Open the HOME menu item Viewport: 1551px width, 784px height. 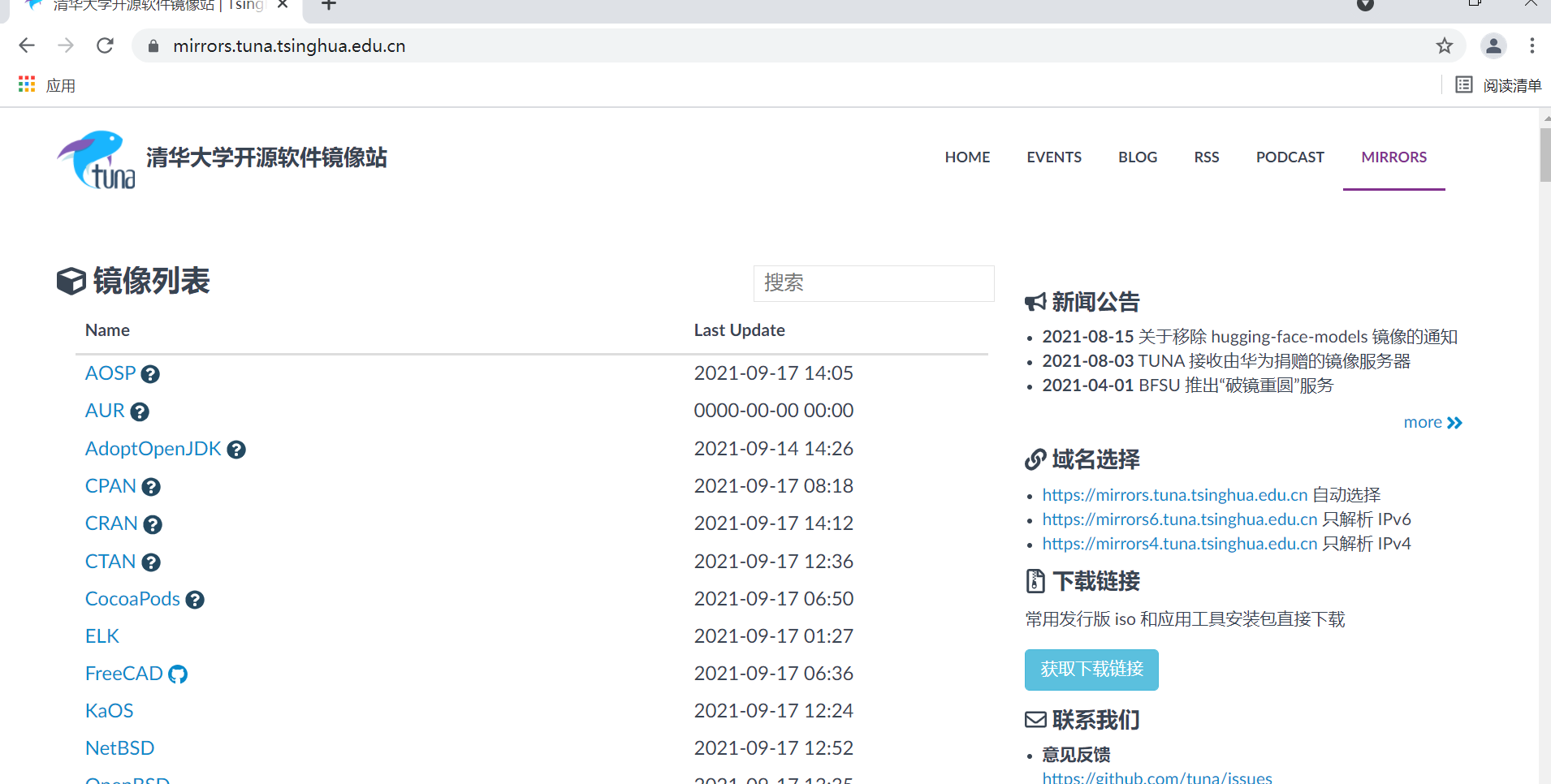coord(967,157)
